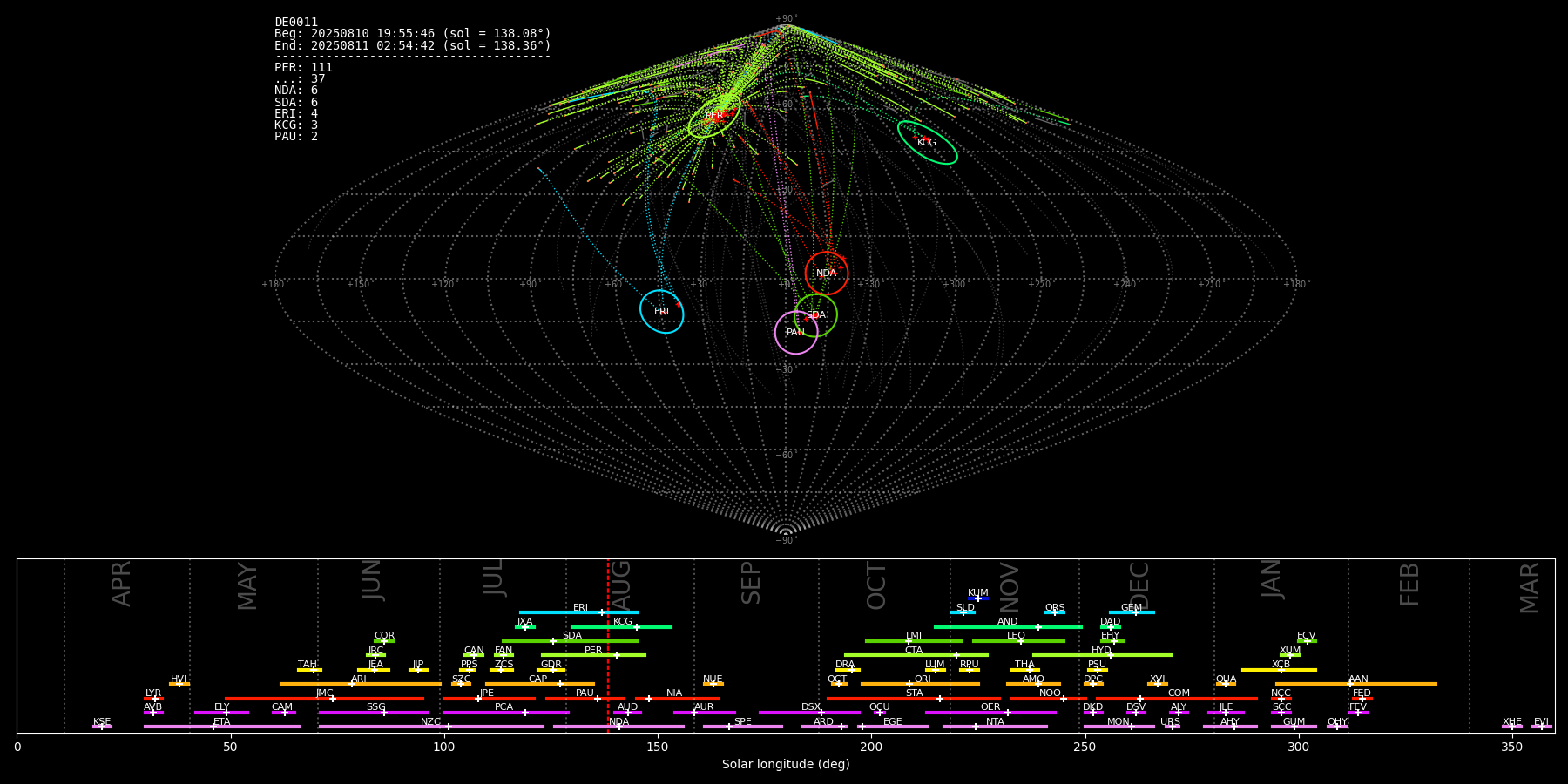Click the KUM shower bar in timeline
Image resolution: width=1568 pixels, height=784 pixels.
click(978, 598)
